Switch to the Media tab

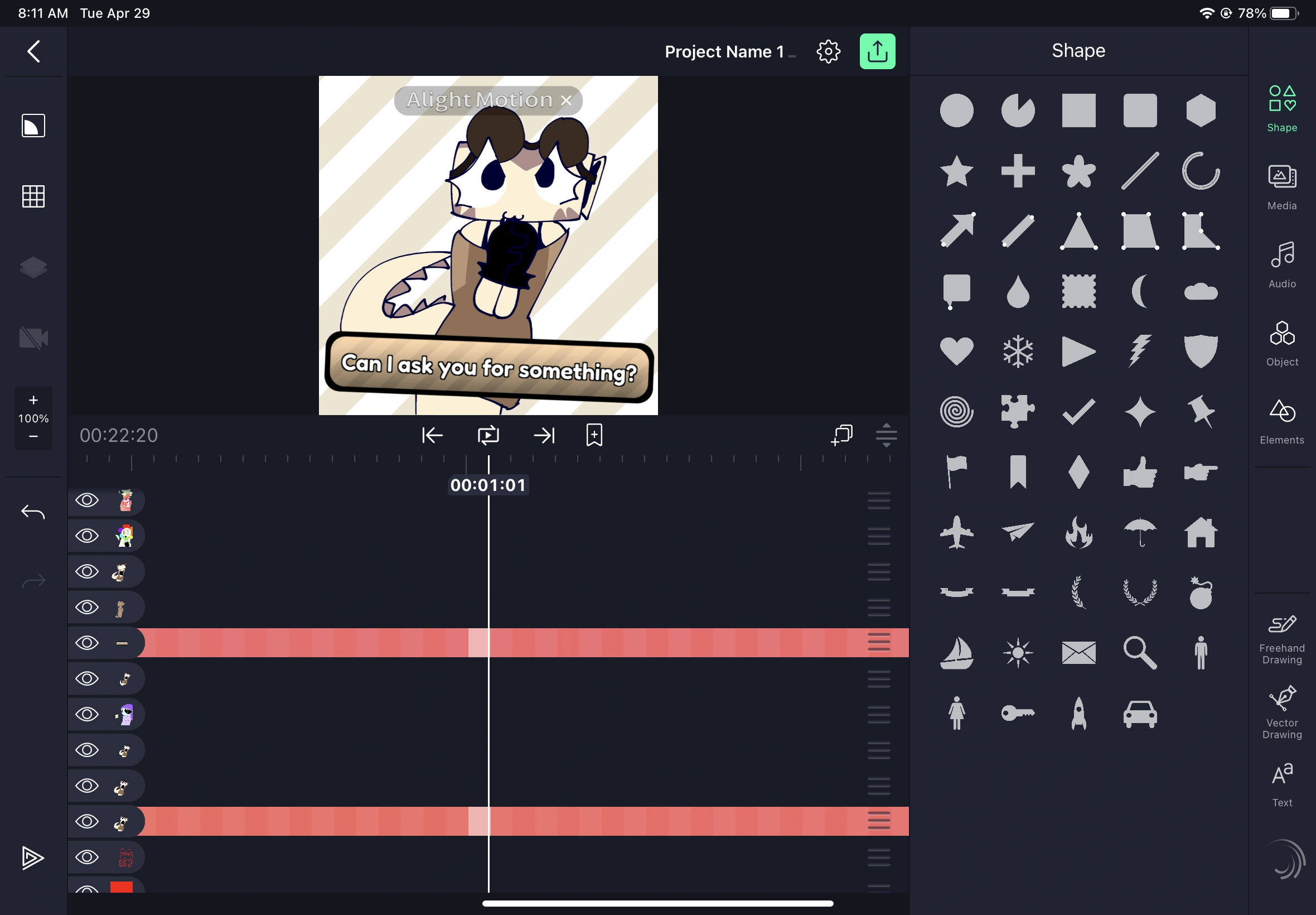[x=1281, y=187]
